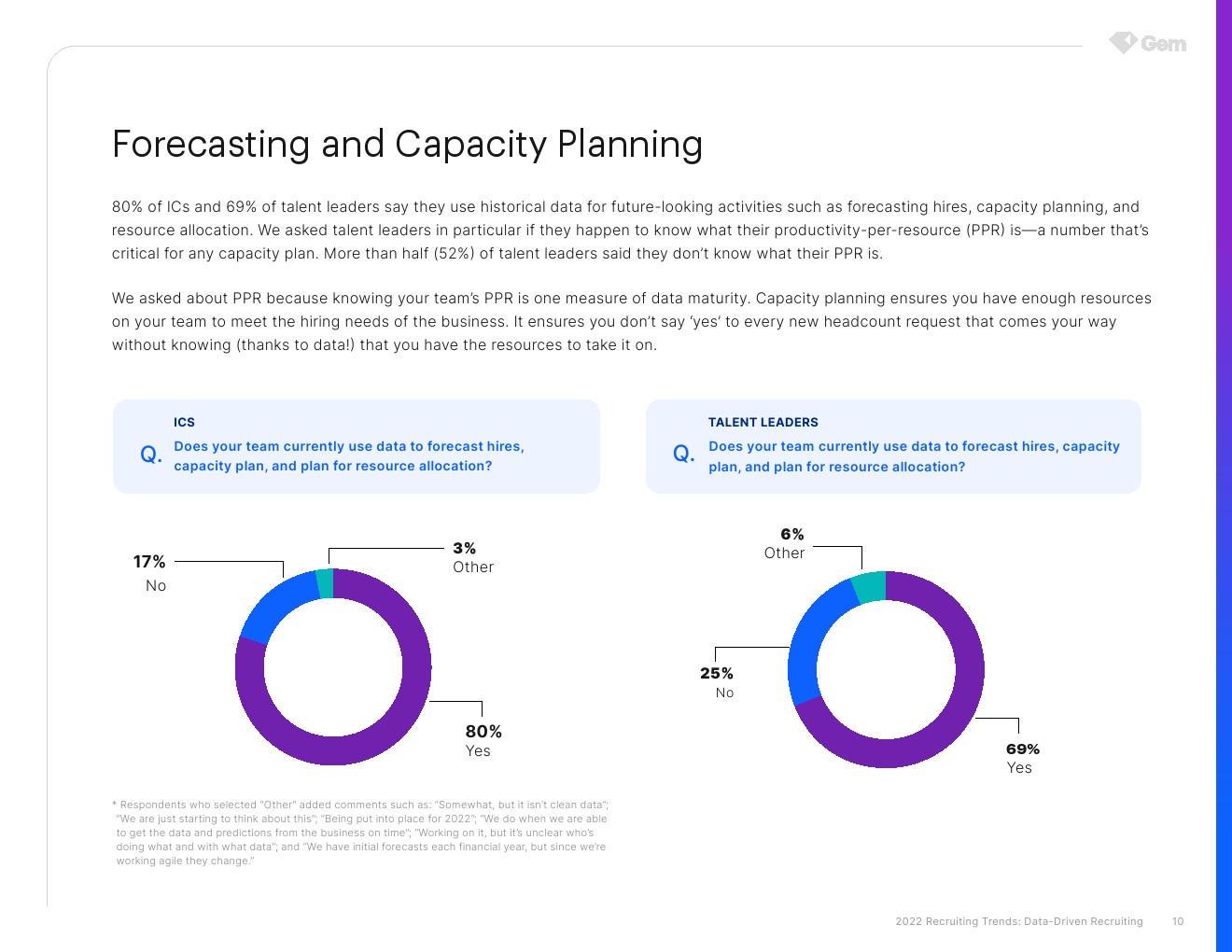
Task: Click the page number 10 in footer
Action: click(x=1178, y=921)
